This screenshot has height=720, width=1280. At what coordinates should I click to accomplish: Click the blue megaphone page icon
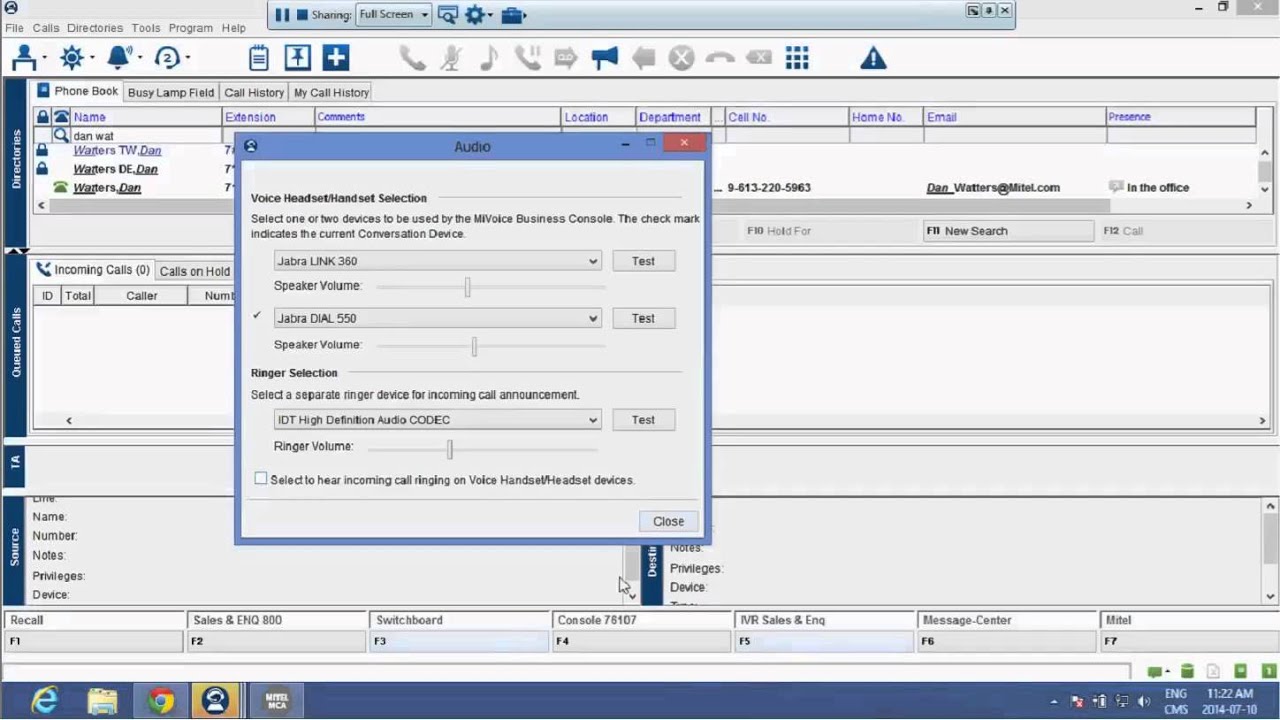[605, 58]
